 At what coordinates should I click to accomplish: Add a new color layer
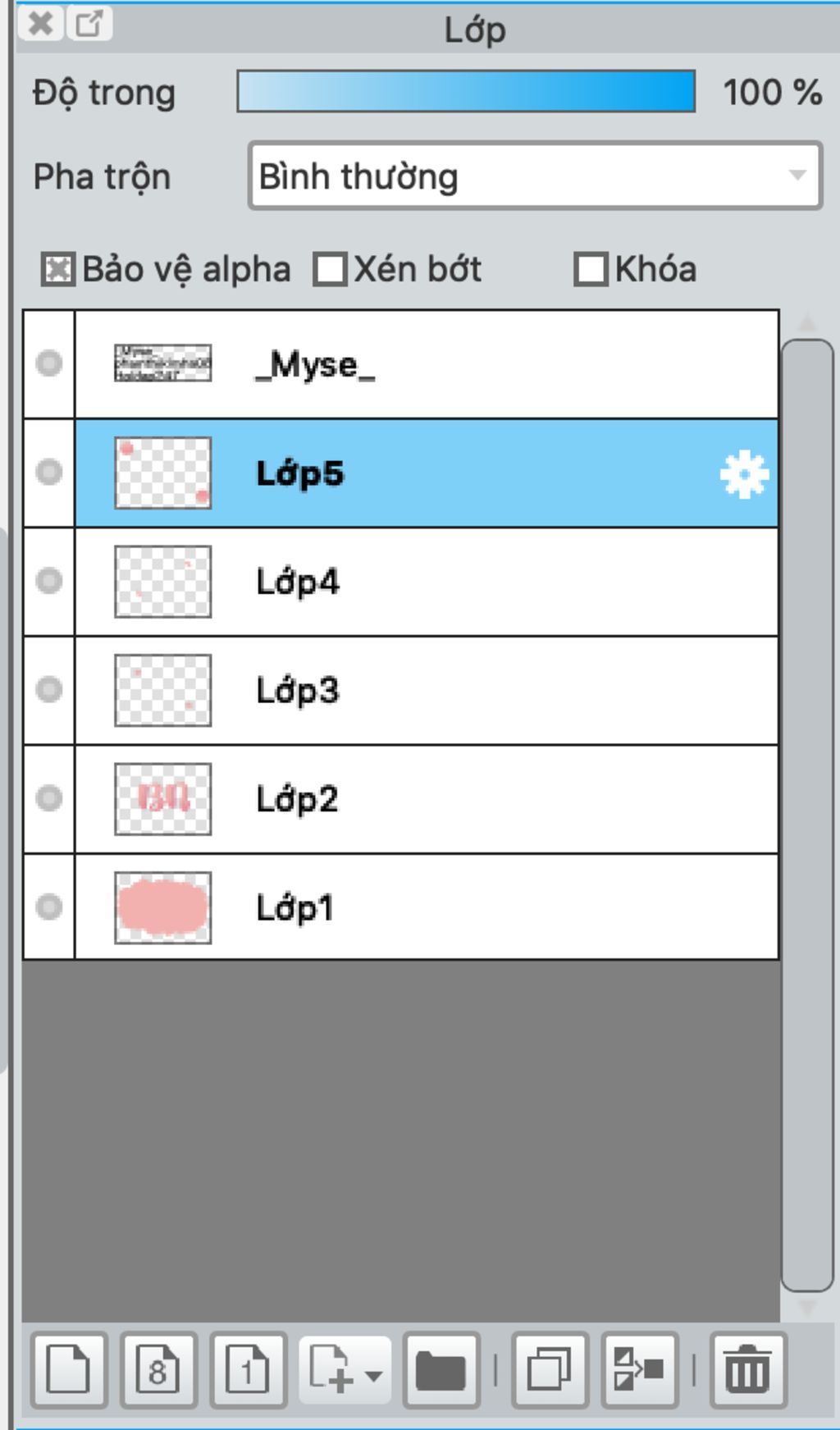tap(68, 1370)
